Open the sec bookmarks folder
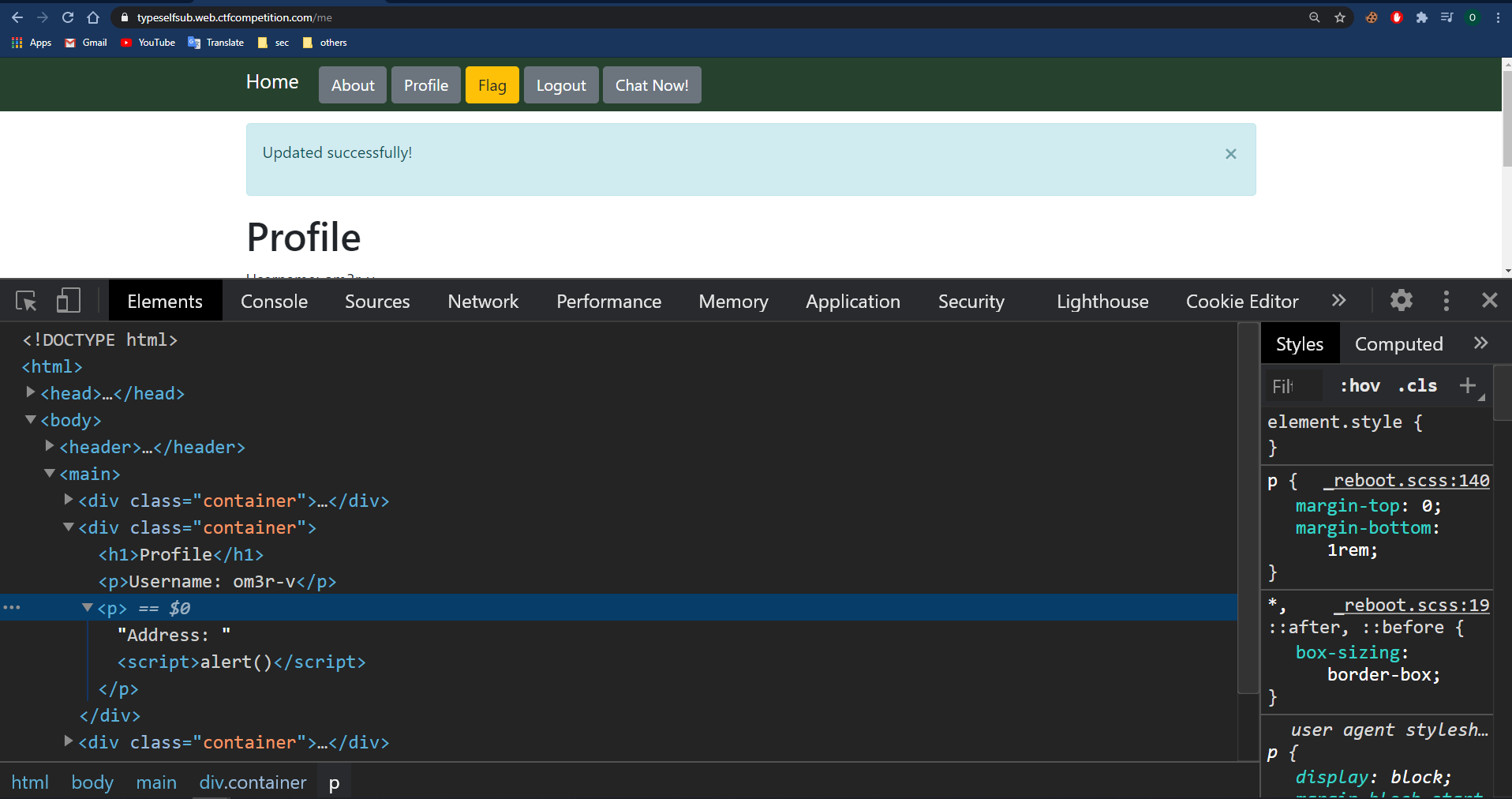Viewport: 1512px width, 799px height. pyautogui.click(x=274, y=43)
